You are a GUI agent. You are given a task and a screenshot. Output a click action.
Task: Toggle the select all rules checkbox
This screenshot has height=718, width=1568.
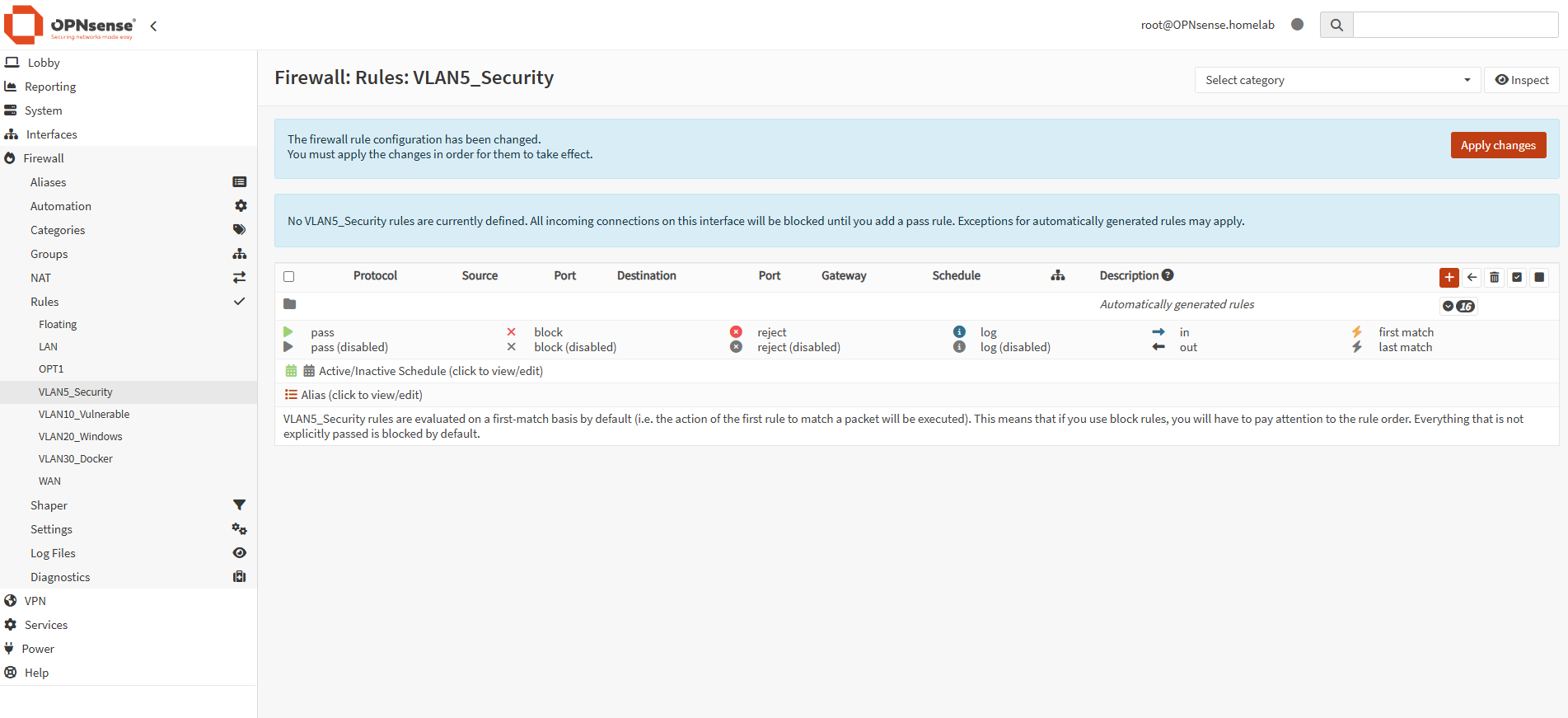pos(289,276)
